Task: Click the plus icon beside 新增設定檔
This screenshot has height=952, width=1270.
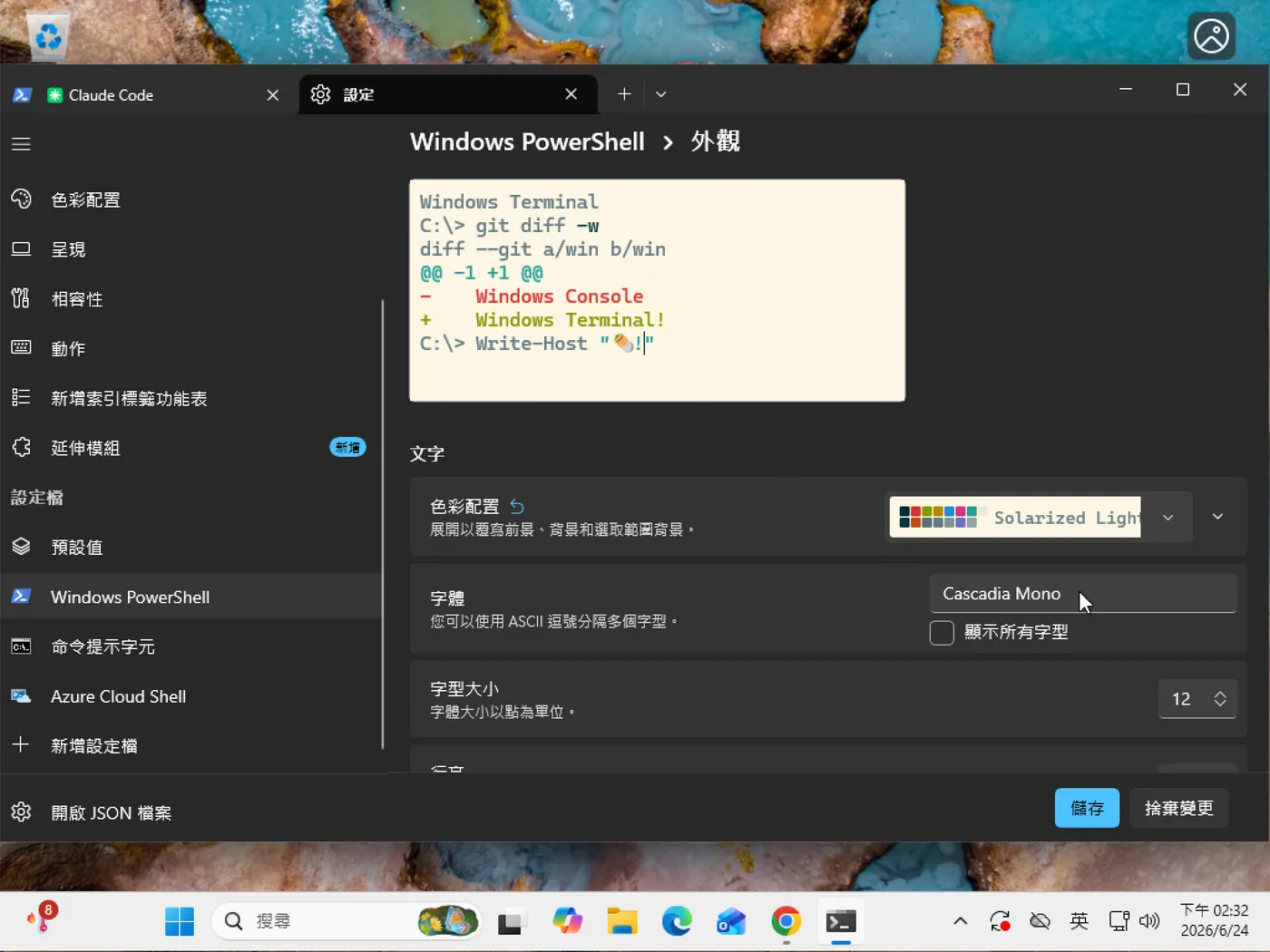Action: tap(21, 745)
